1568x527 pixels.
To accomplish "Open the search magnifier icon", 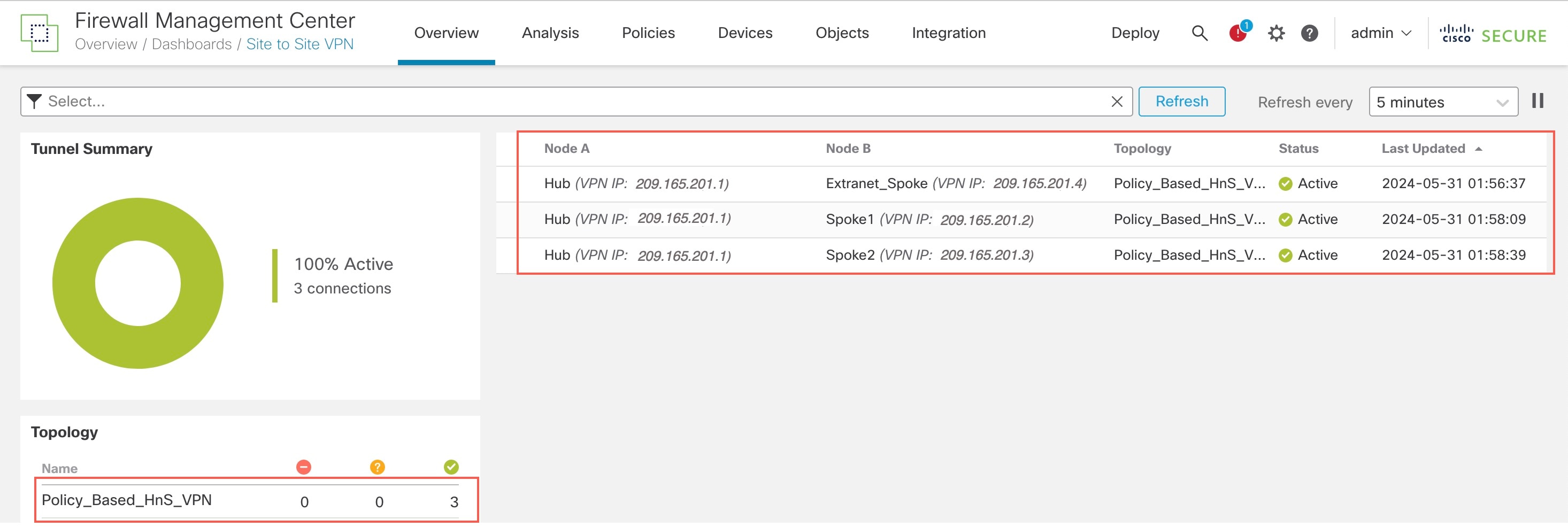I will (x=1199, y=33).
